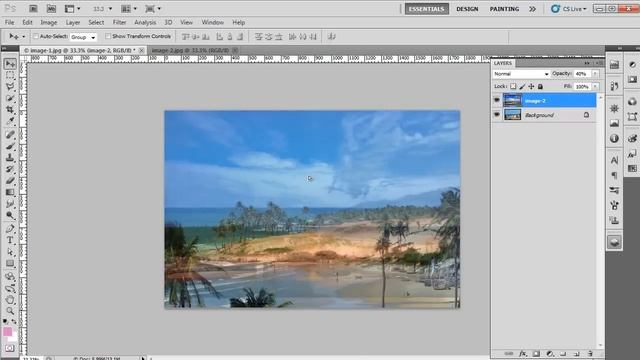Select the Move tool in the toolbox
This screenshot has width=640, height=360.
pyautogui.click(x=10, y=63)
